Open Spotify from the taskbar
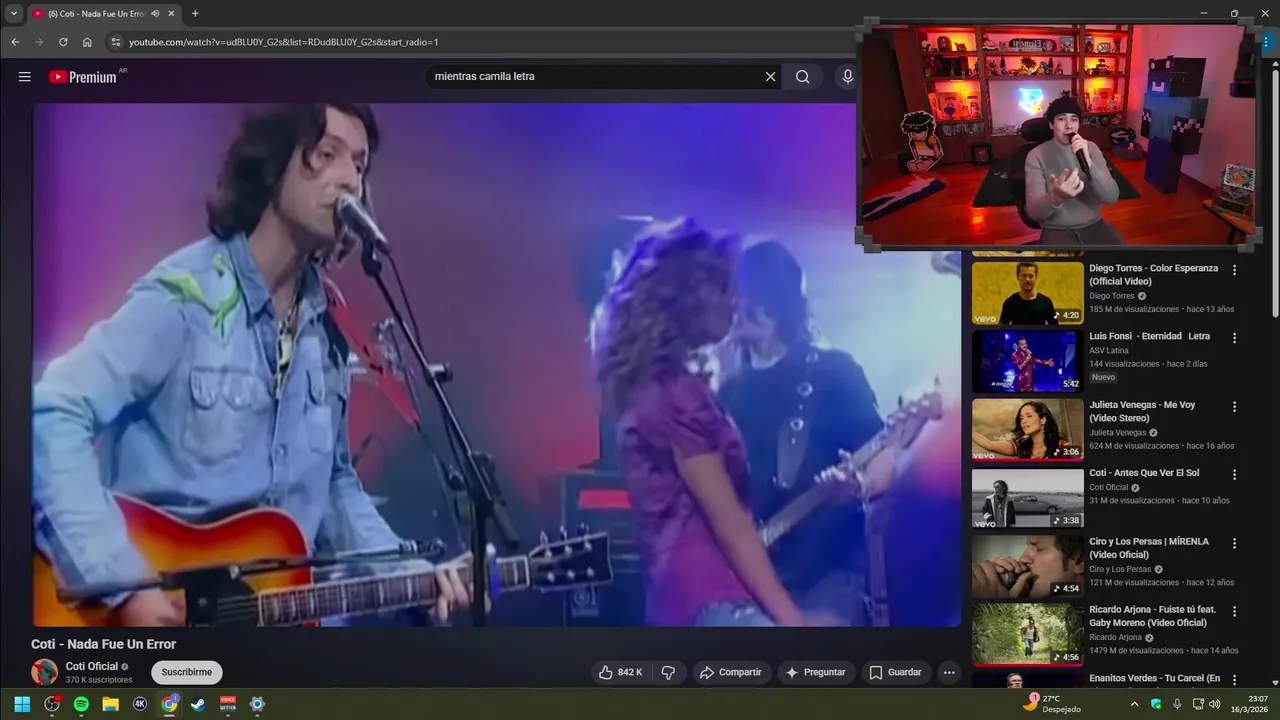The width and height of the screenshot is (1280, 720). 81,704
